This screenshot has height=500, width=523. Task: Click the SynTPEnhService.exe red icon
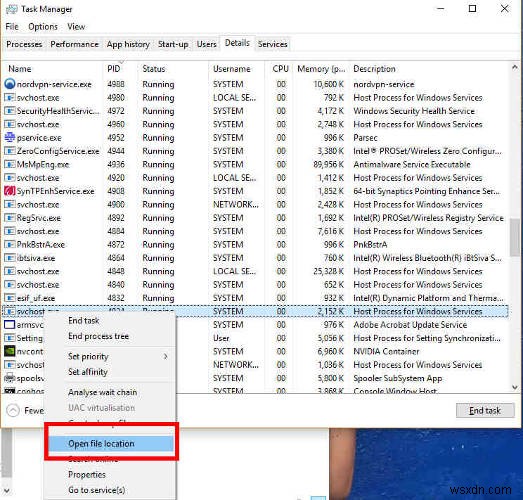10,191
